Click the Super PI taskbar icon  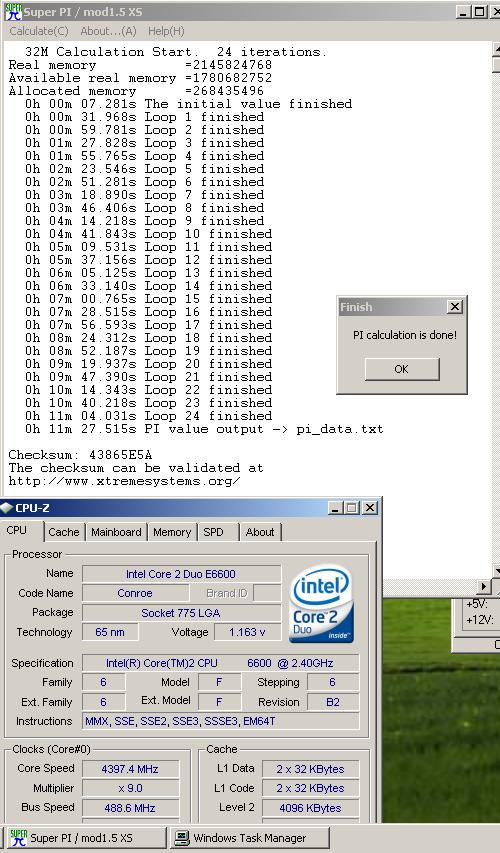click(18, 838)
